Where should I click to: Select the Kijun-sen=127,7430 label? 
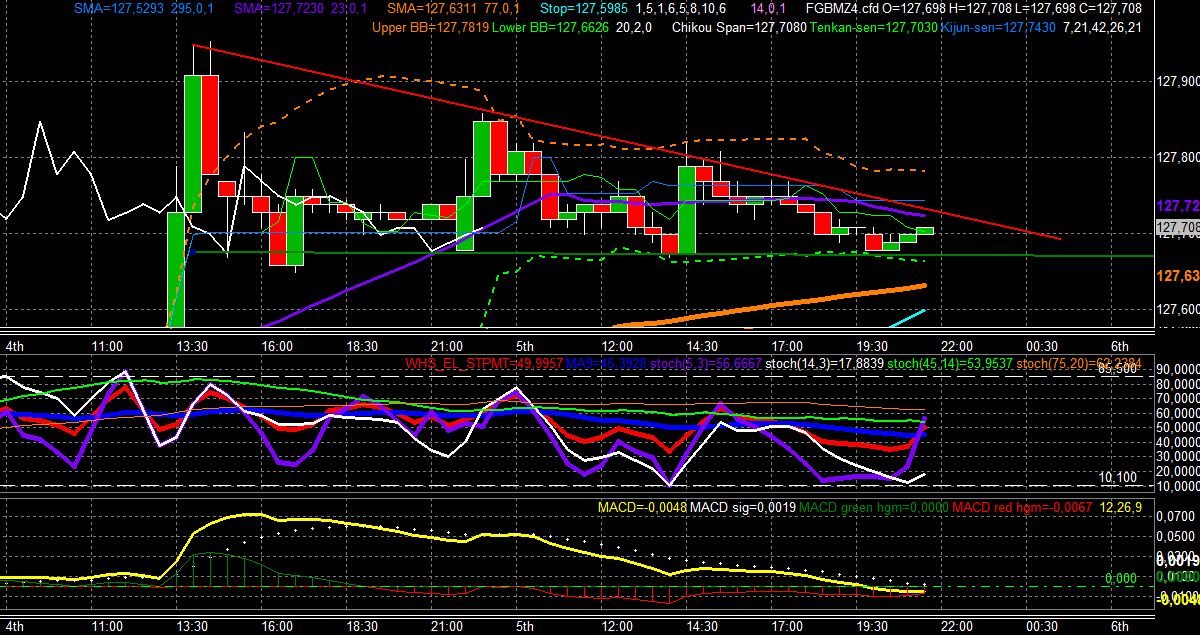coord(1000,27)
